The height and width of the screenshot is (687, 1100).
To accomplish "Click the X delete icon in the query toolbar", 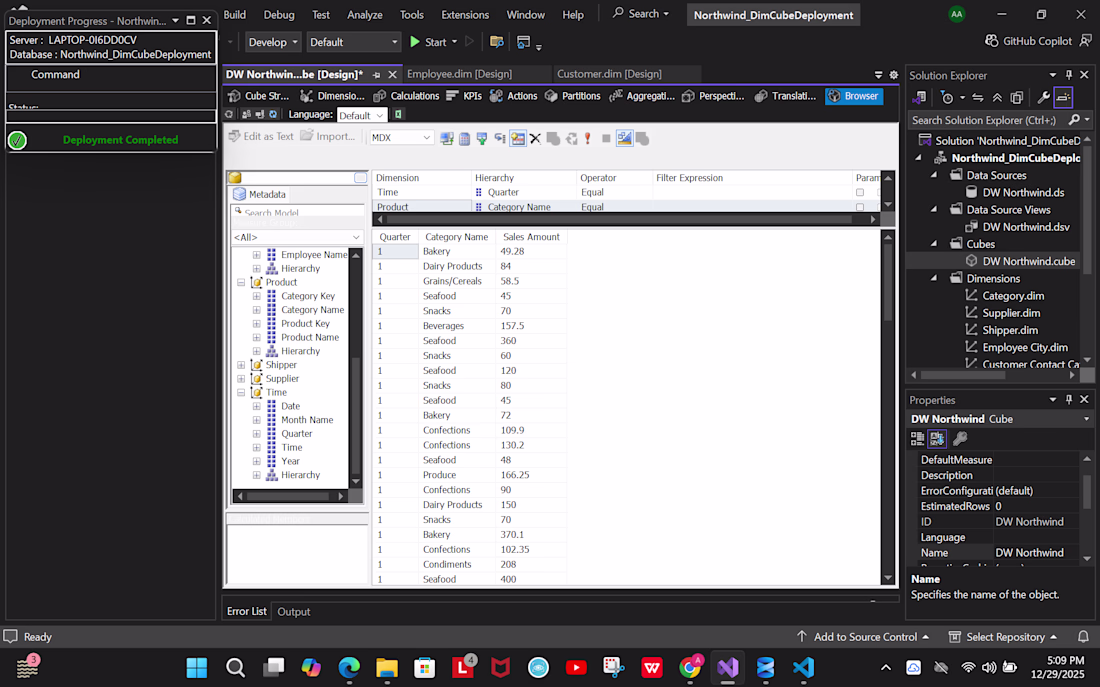I will point(535,138).
